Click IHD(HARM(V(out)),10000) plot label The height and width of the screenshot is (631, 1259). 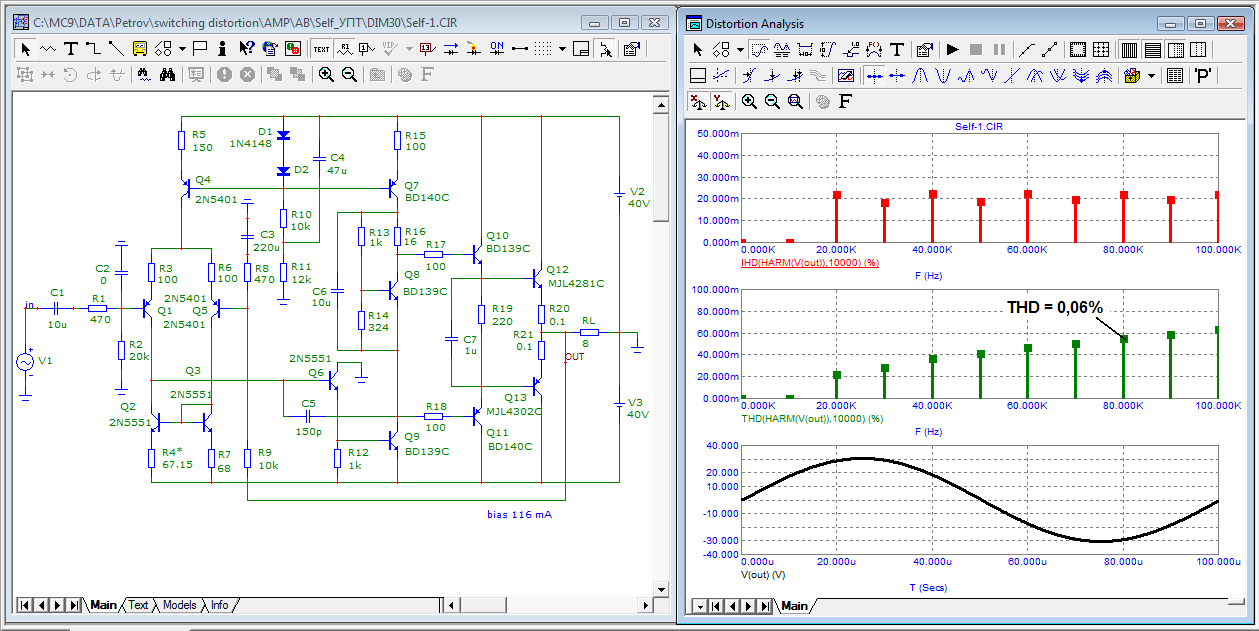point(810,262)
